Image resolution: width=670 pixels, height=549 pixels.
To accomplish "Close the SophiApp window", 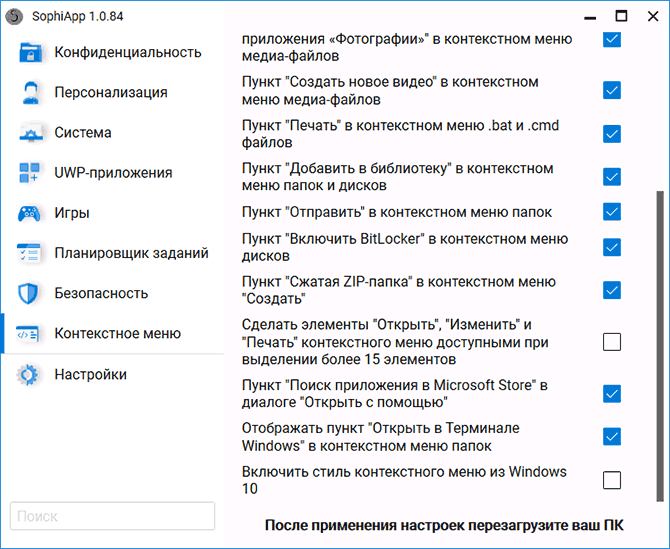I will click(x=653, y=16).
